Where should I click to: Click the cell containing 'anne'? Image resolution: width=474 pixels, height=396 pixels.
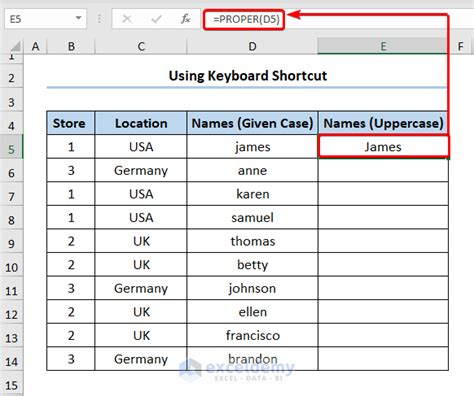coord(252,170)
